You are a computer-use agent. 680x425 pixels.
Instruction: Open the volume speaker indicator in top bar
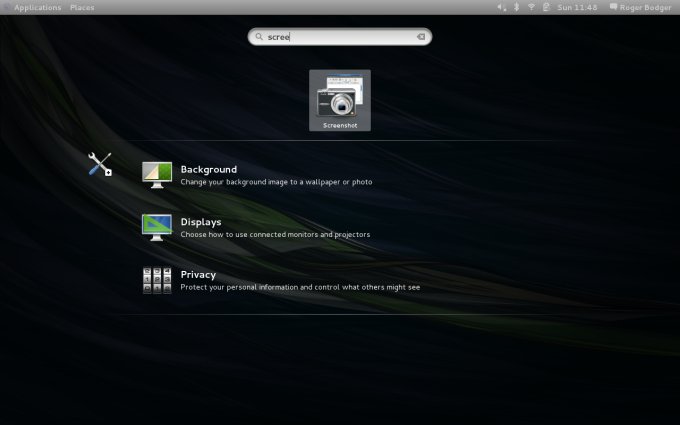tap(502, 7)
